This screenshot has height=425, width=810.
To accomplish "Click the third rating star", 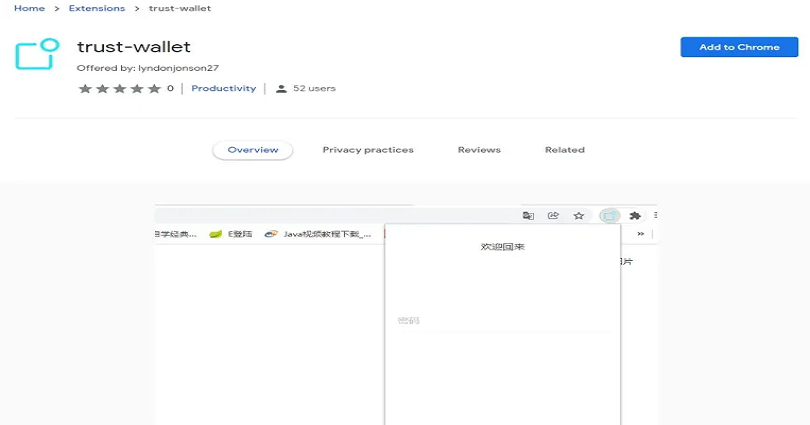I will pos(120,89).
